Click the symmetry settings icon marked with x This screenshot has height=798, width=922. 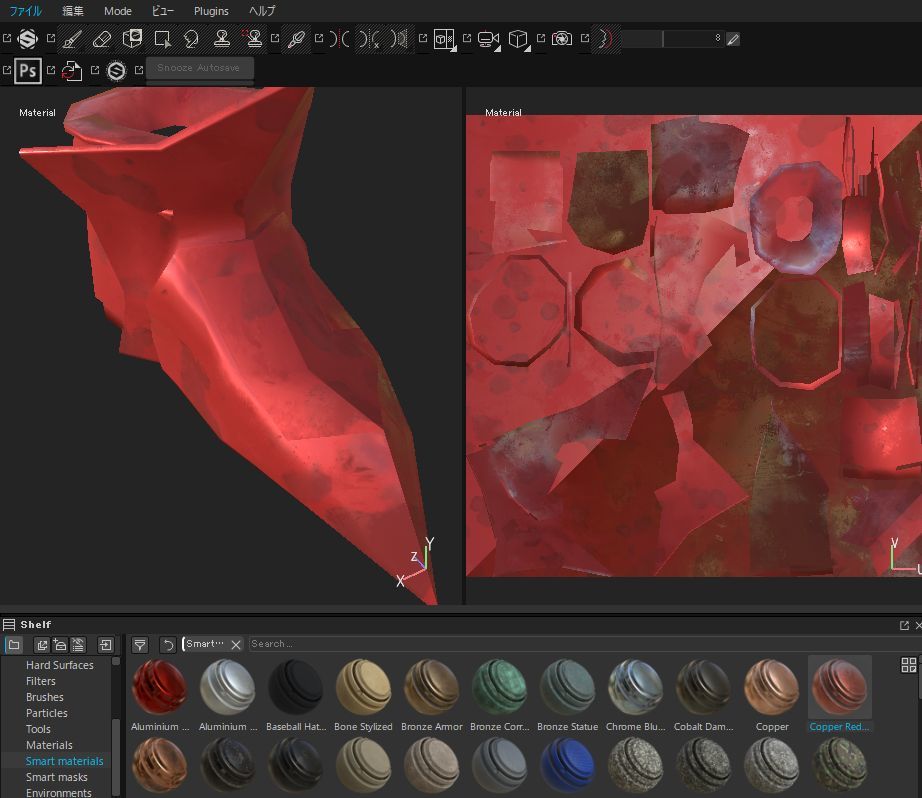pyautogui.click(x=370, y=39)
